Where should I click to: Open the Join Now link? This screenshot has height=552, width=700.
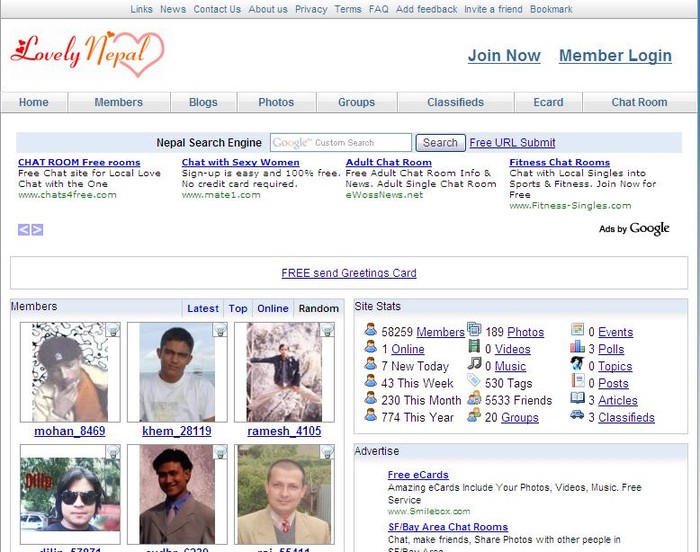(504, 56)
